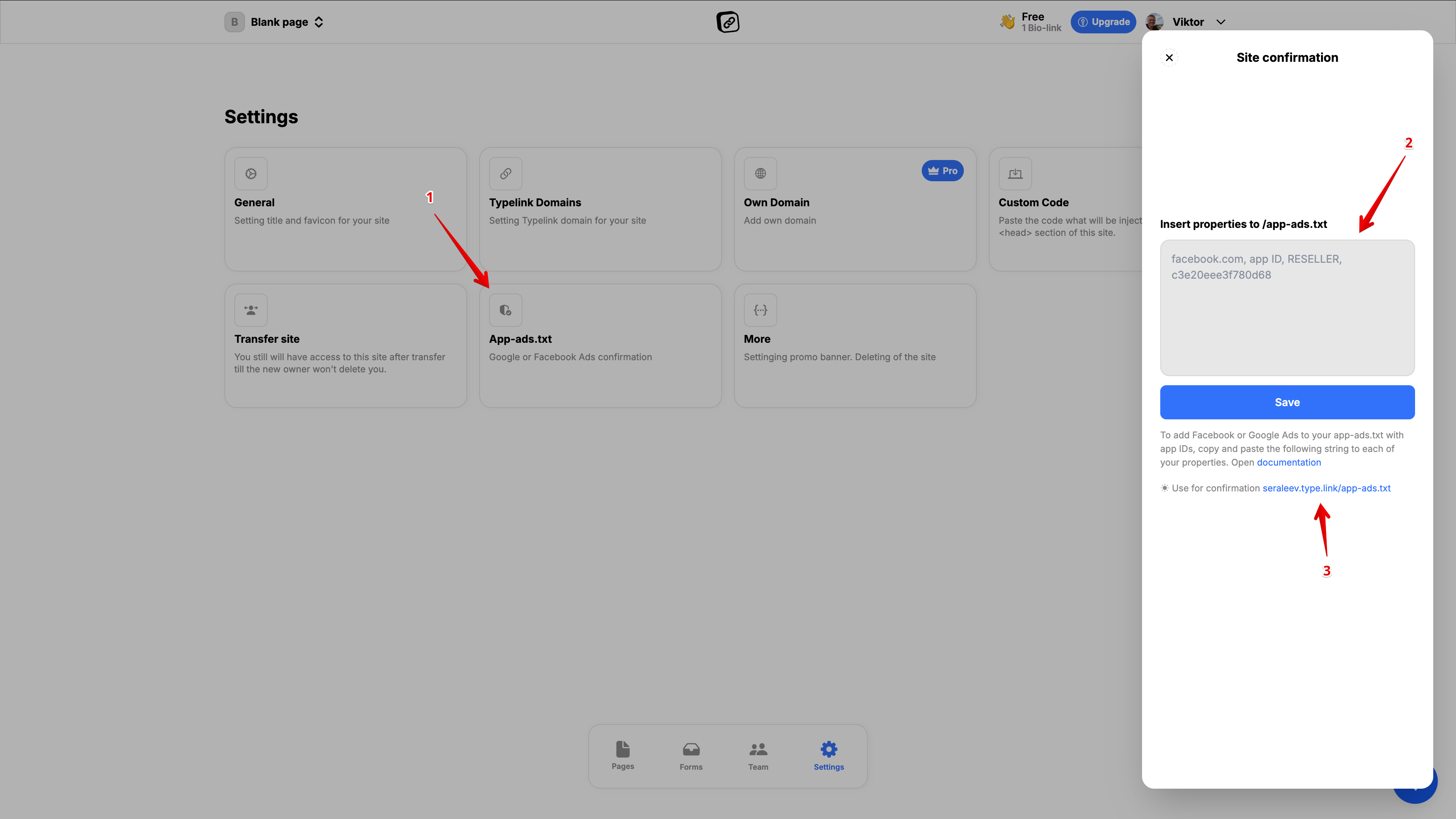The height and width of the screenshot is (819, 1456).
Task: Switch to the Pages tab
Action: (x=622, y=755)
